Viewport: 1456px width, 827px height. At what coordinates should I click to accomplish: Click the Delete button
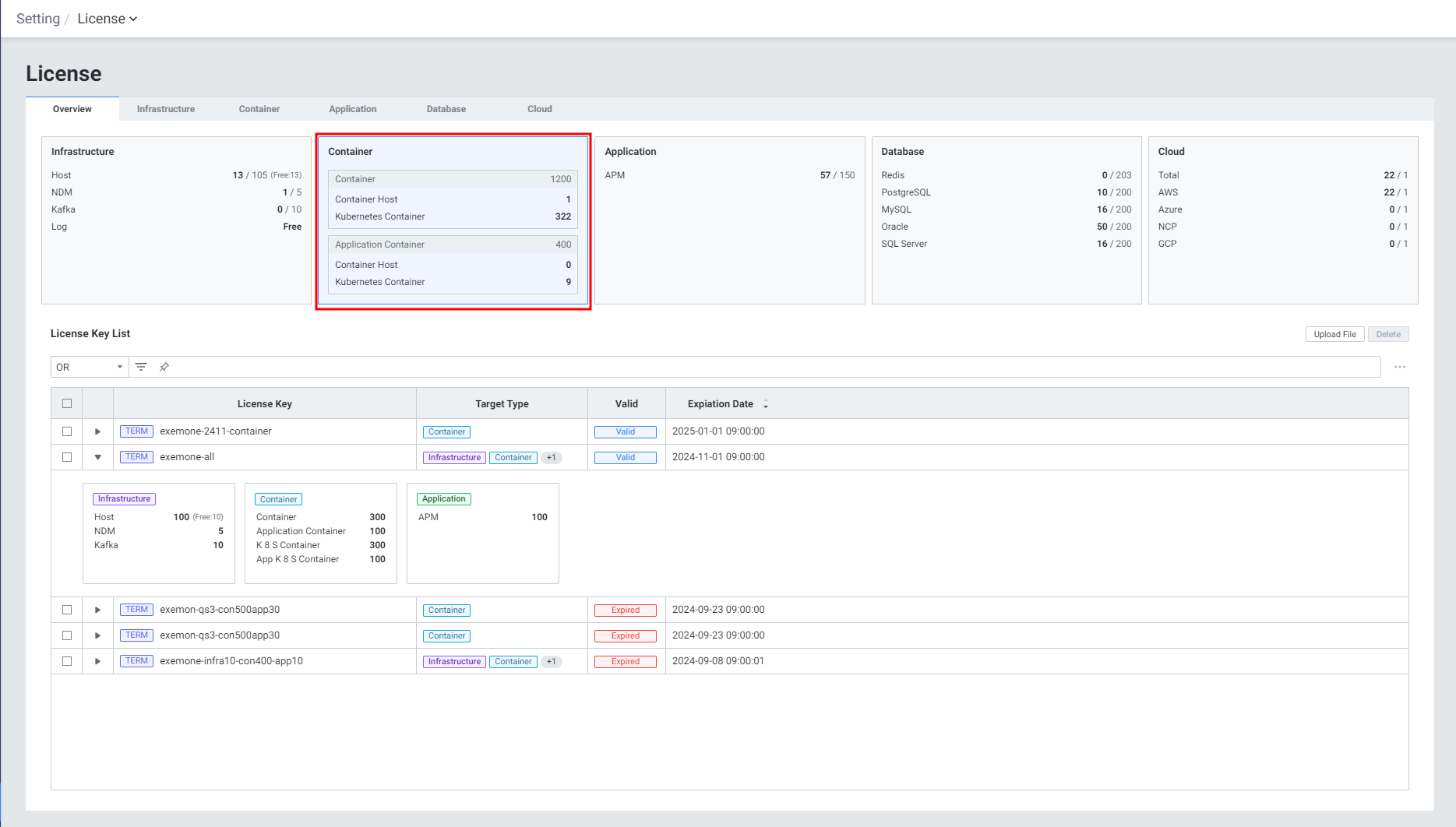[x=1388, y=334]
